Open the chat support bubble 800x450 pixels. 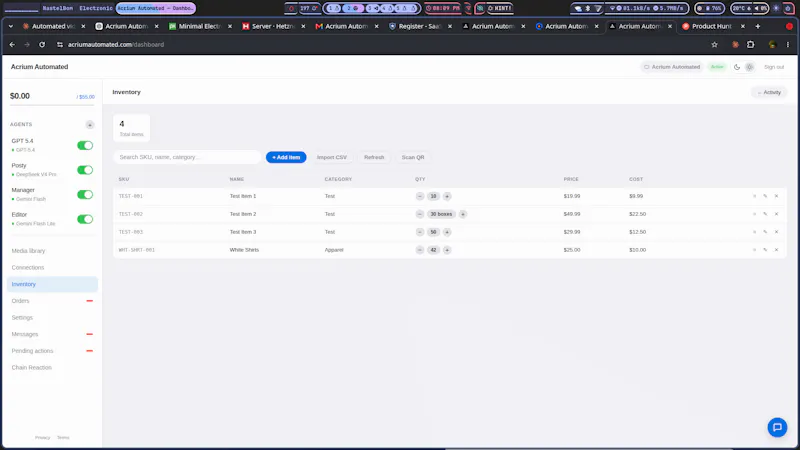point(777,428)
